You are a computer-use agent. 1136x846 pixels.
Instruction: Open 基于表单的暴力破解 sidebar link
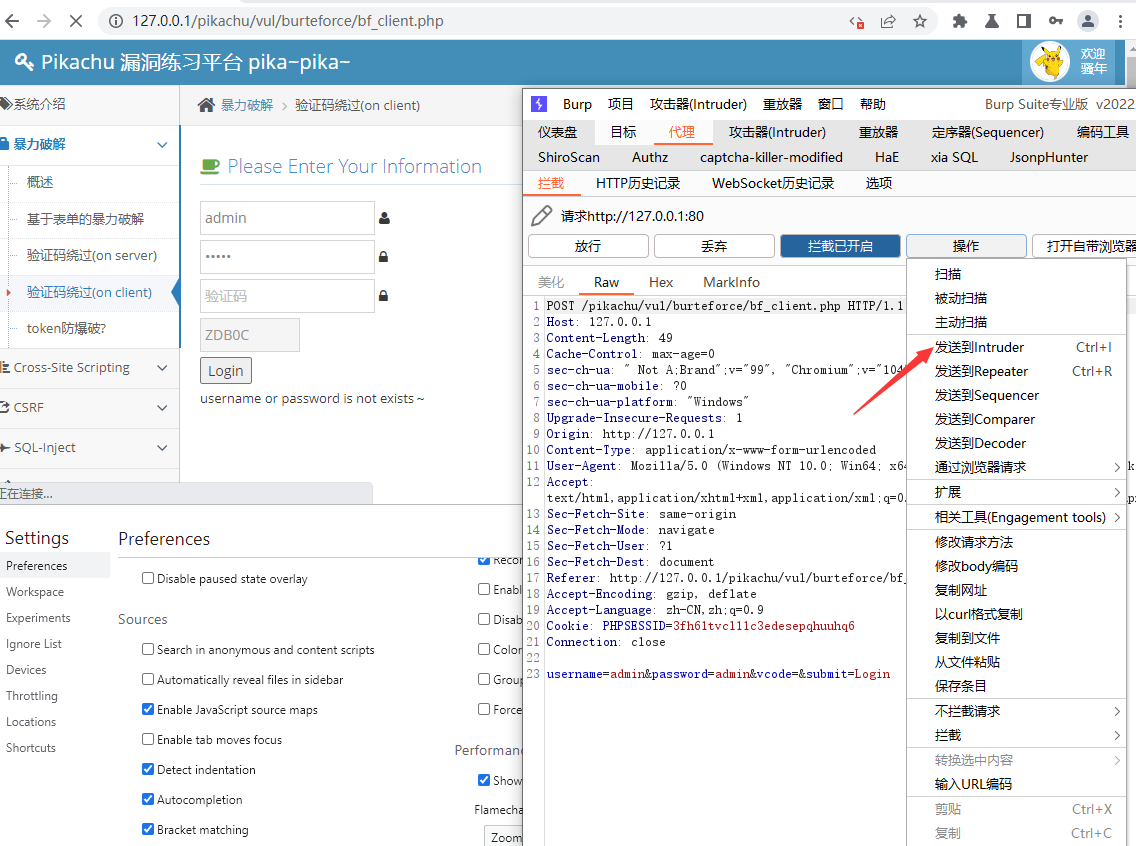coord(85,219)
